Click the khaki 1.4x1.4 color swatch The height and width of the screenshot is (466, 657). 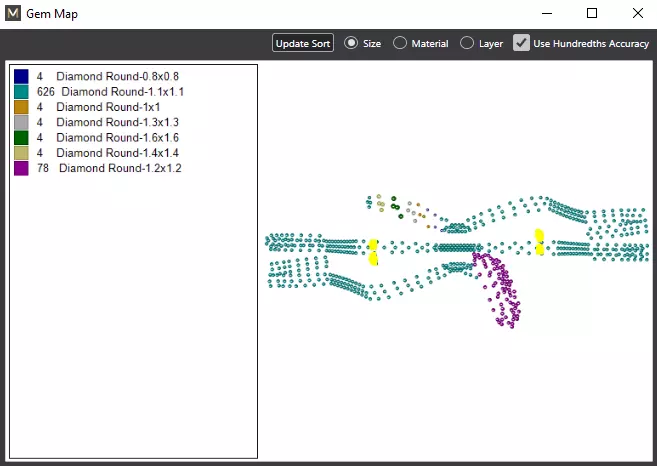pos(21,153)
